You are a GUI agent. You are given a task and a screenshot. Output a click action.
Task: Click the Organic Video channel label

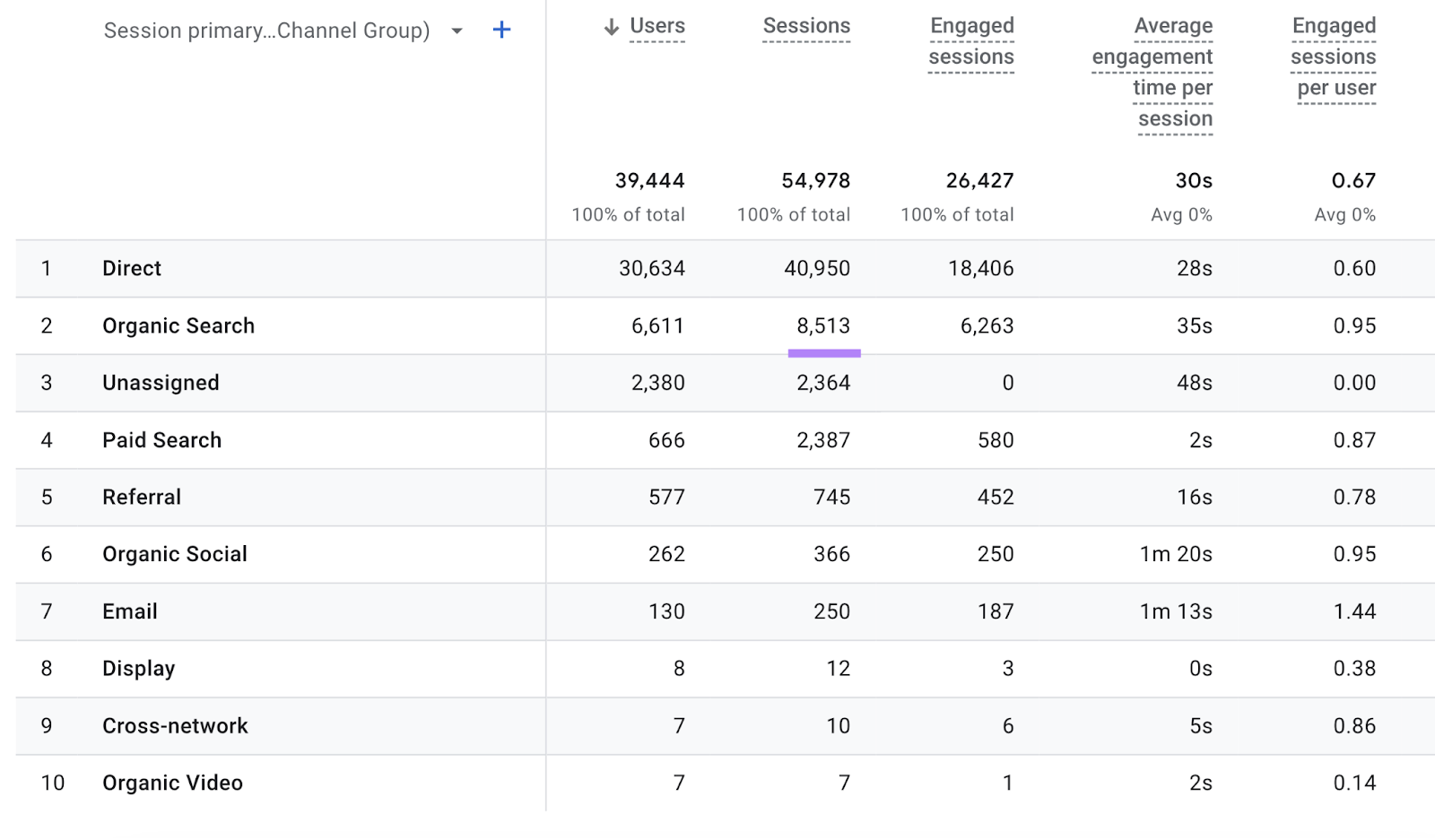(x=171, y=783)
